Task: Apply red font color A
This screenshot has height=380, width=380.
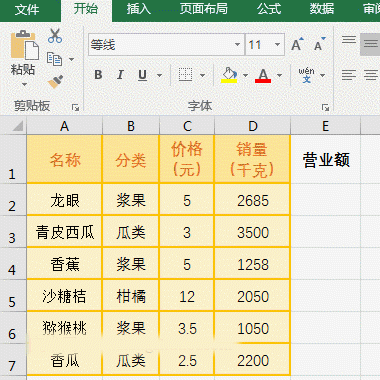Action: pyautogui.click(x=263, y=75)
